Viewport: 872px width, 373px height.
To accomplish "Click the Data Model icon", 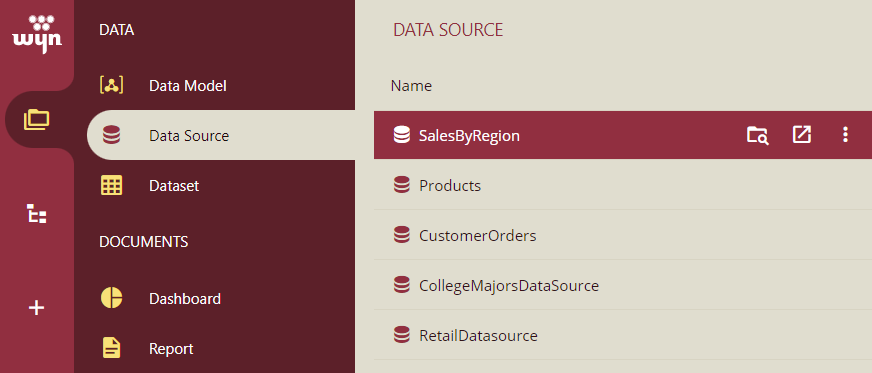I will 111,86.
